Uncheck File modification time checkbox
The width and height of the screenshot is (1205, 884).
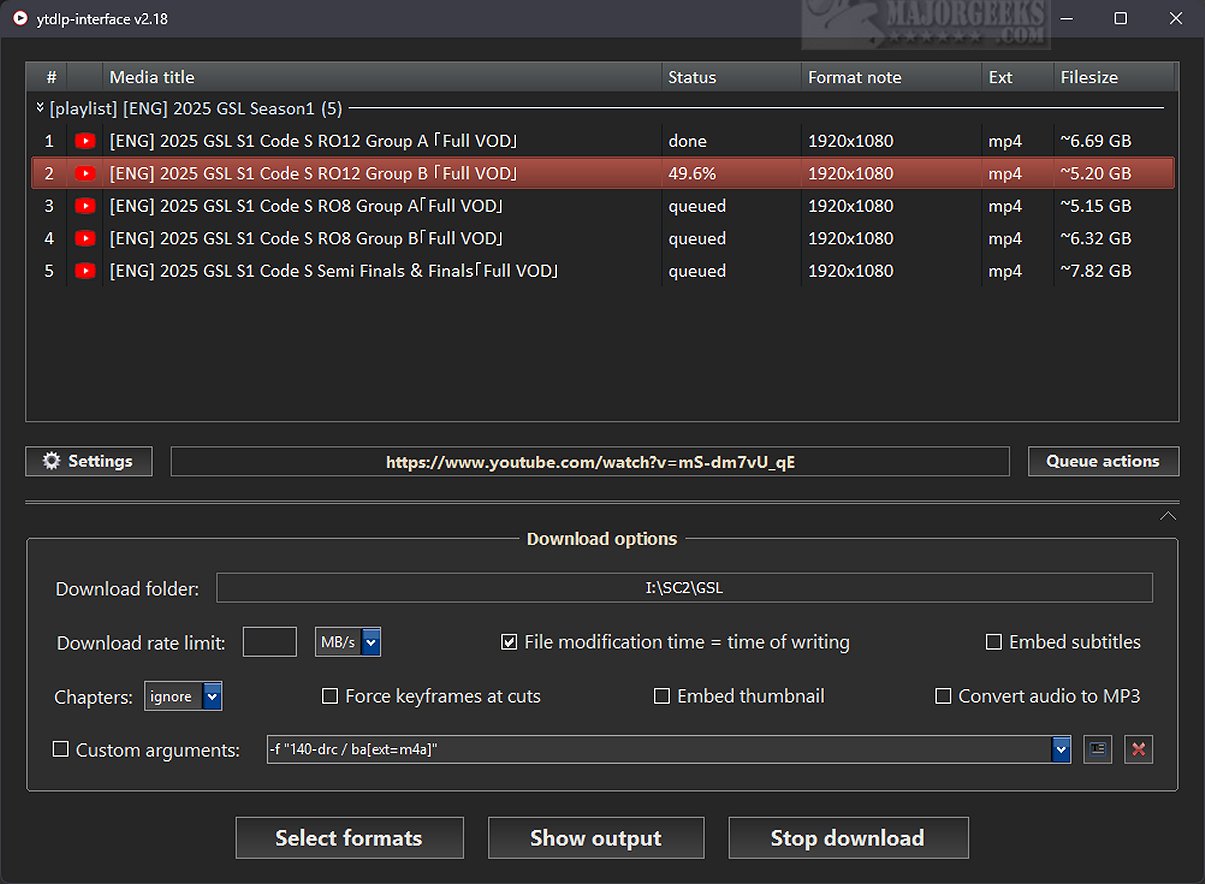[509, 642]
